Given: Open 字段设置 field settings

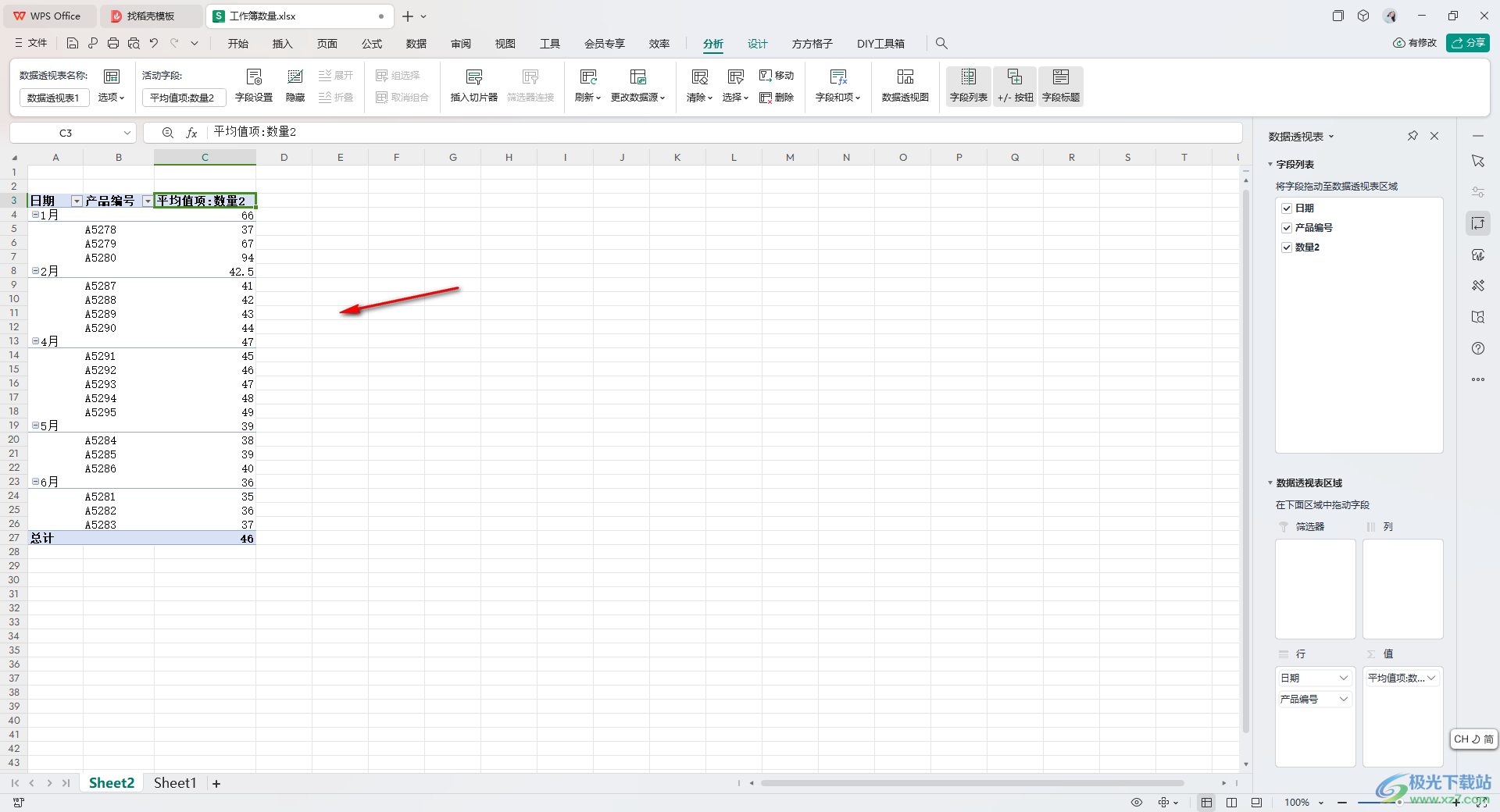Looking at the screenshot, I should 254,86.
